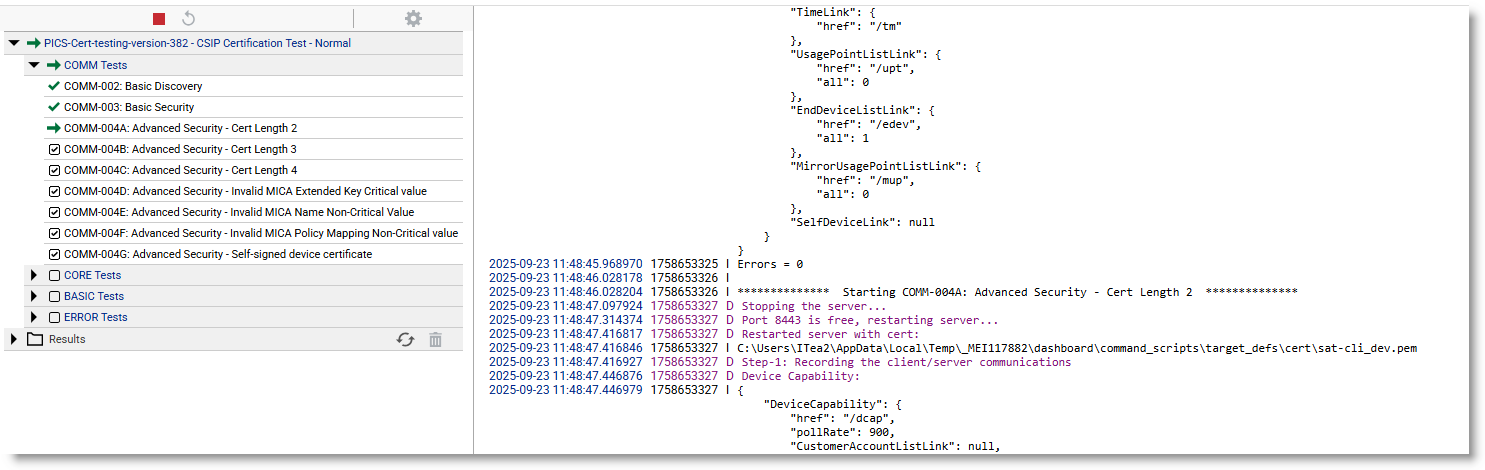Select COMM-003: Basic Security test
This screenshot has height=470, width=1485.
(129, 107)
